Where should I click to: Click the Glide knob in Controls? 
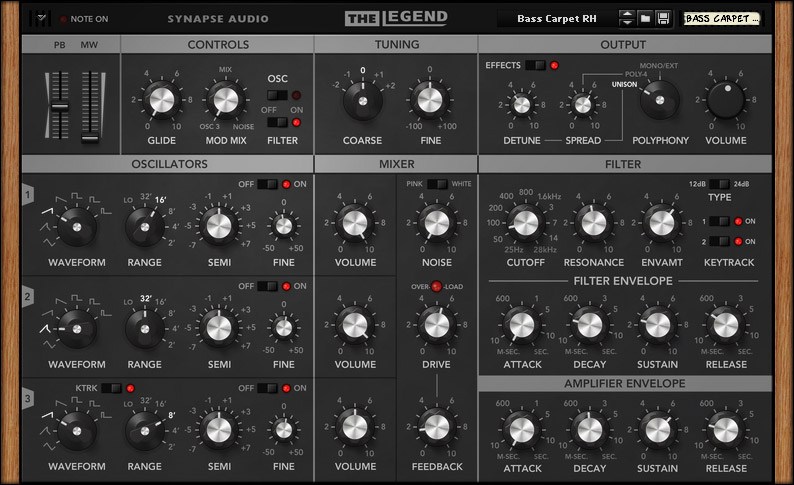pyautogui.click(x=162, y=100)
